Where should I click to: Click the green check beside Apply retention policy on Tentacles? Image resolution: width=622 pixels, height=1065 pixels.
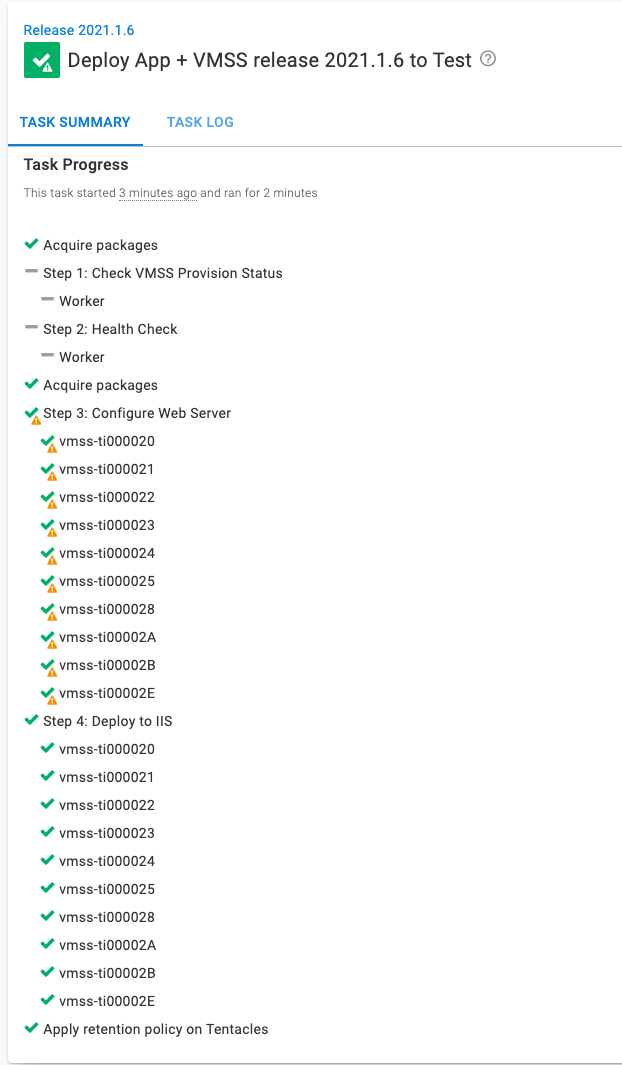tap(31, 1028)
